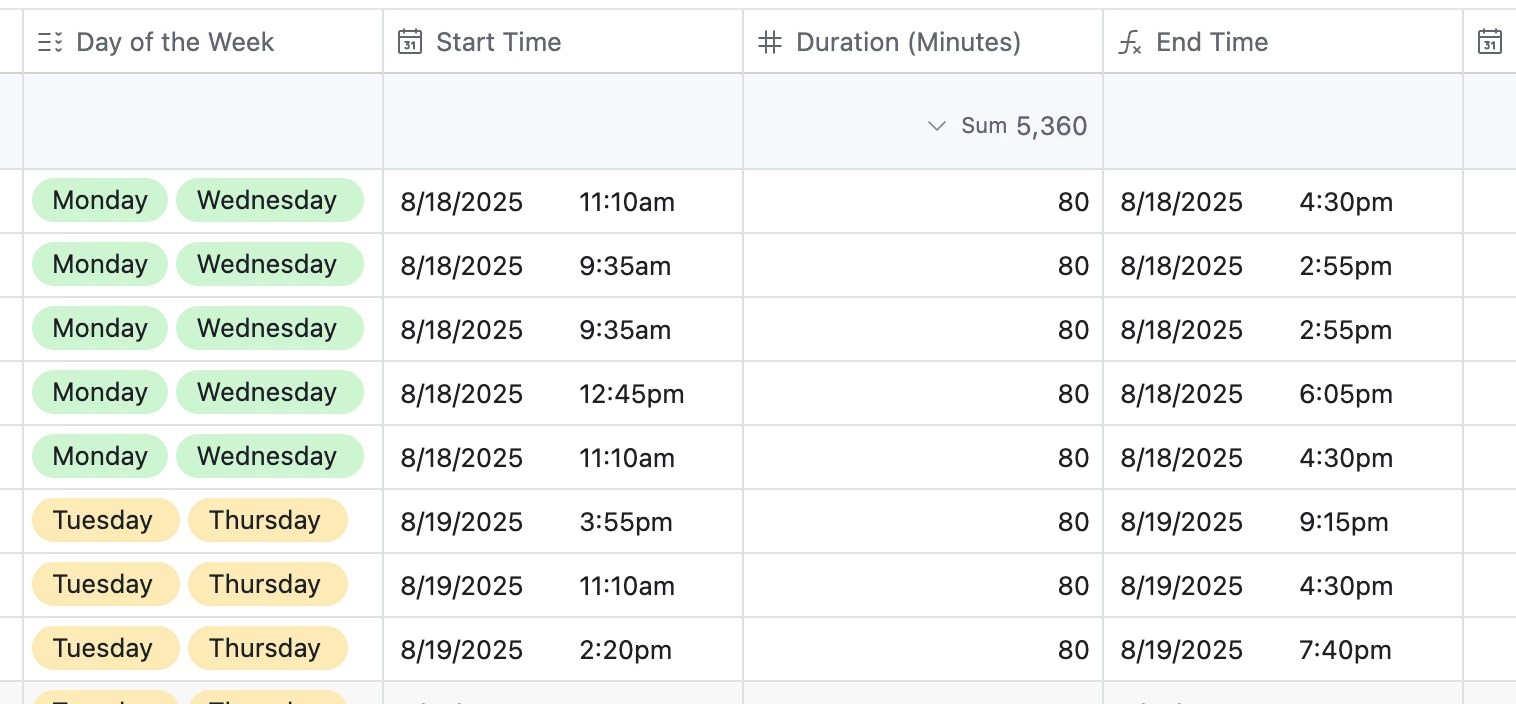Click the calendar icon in Start Time header
The image size is (1516, 704).
coord(410,42)
